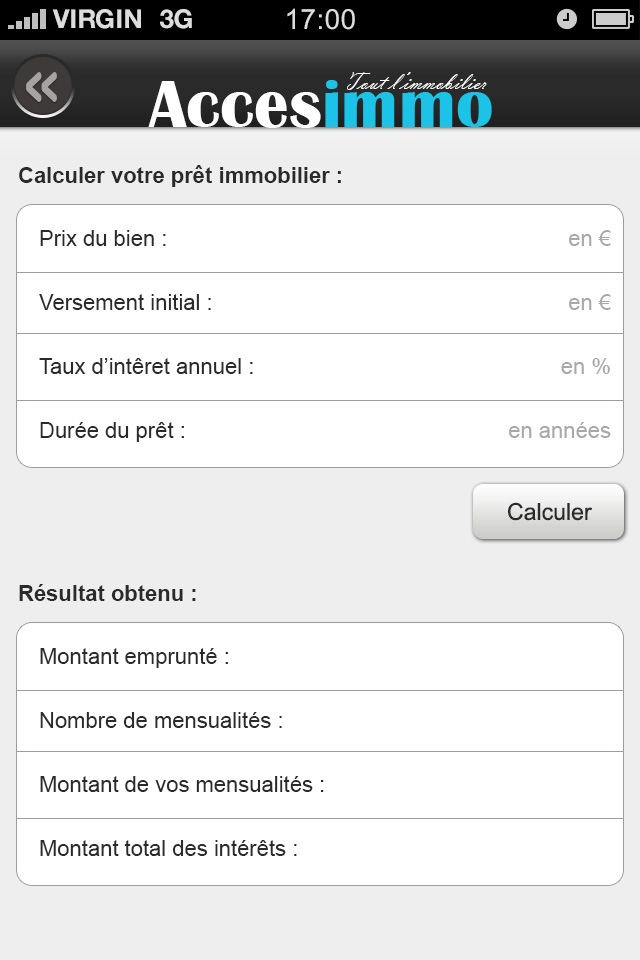Tap the 'Résultat obtenu' section heading

click(x=108, y=593)
